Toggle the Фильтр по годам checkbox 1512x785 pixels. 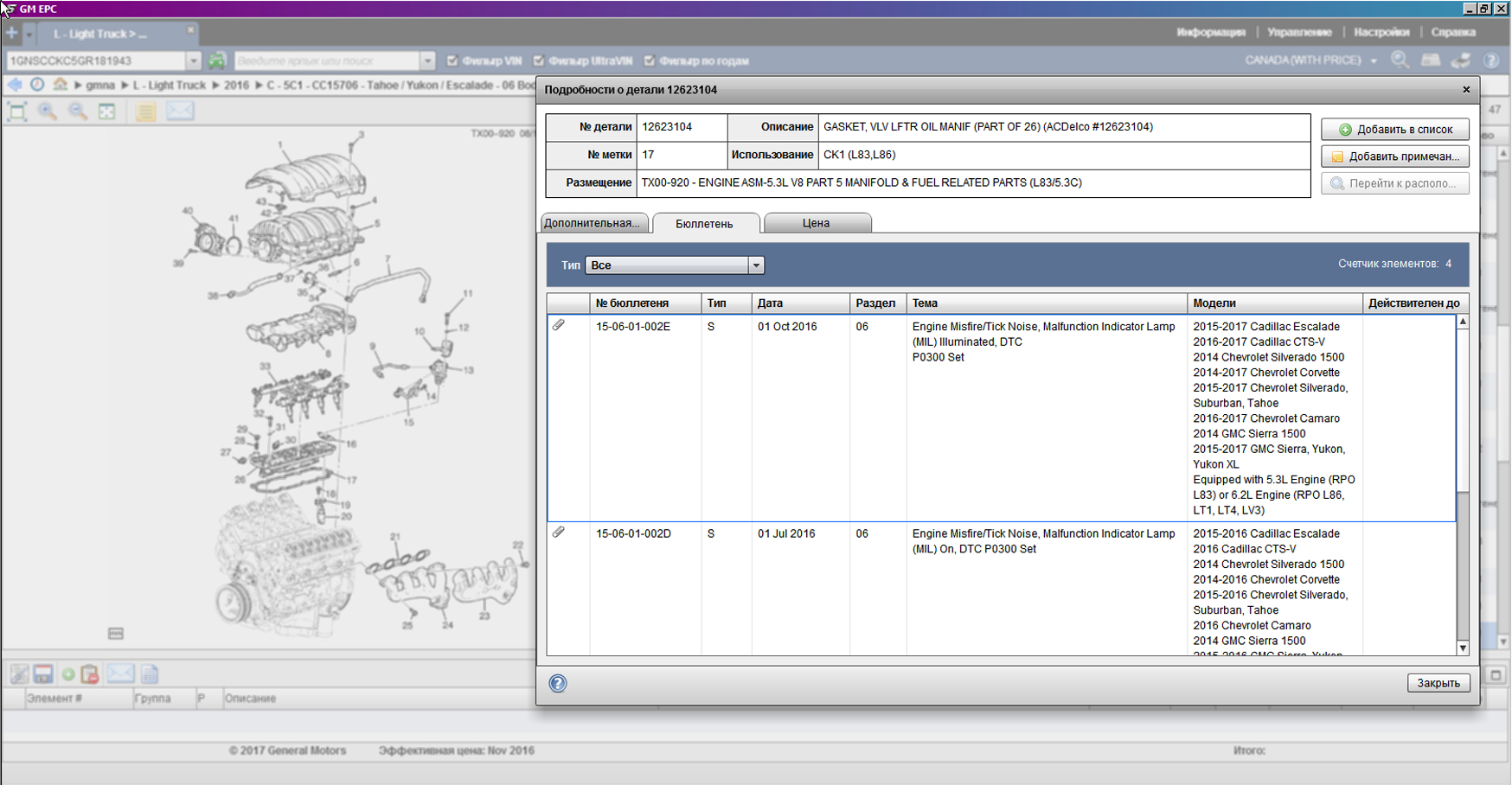pyautogui.click(x=650, y=61)
